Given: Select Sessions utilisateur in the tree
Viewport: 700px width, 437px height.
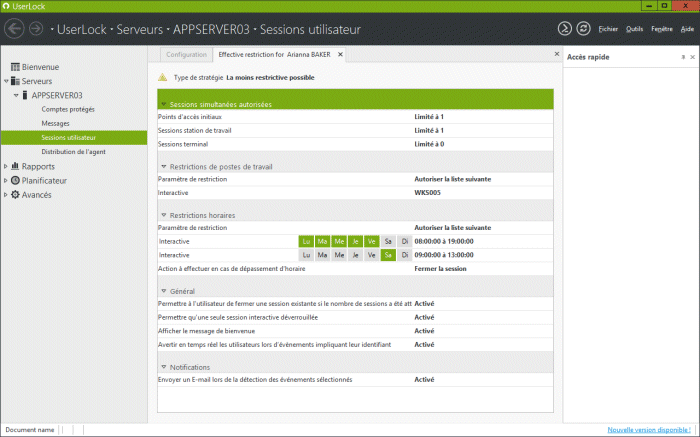Looking at the screenshot, I should [74, 137].
